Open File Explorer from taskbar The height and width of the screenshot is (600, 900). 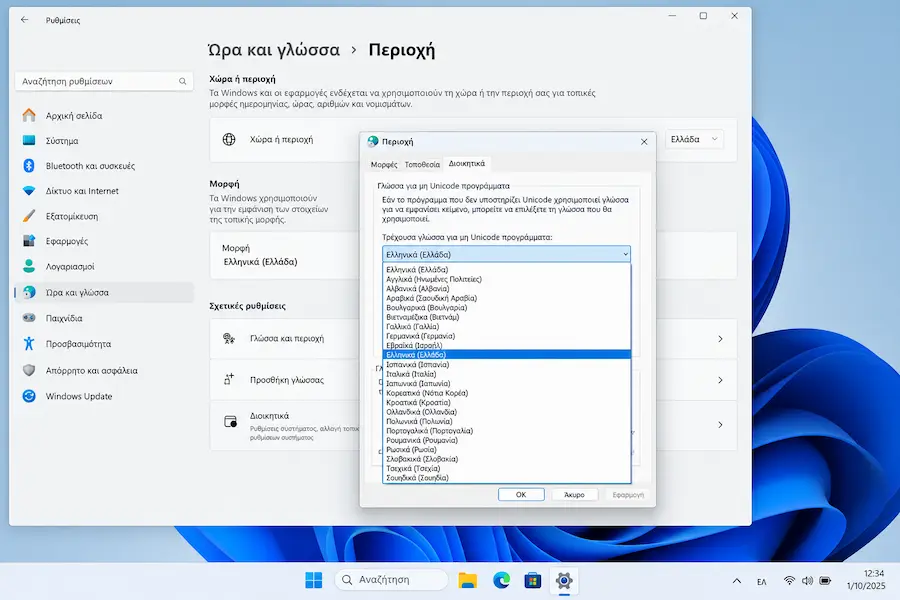click(467, 580)
